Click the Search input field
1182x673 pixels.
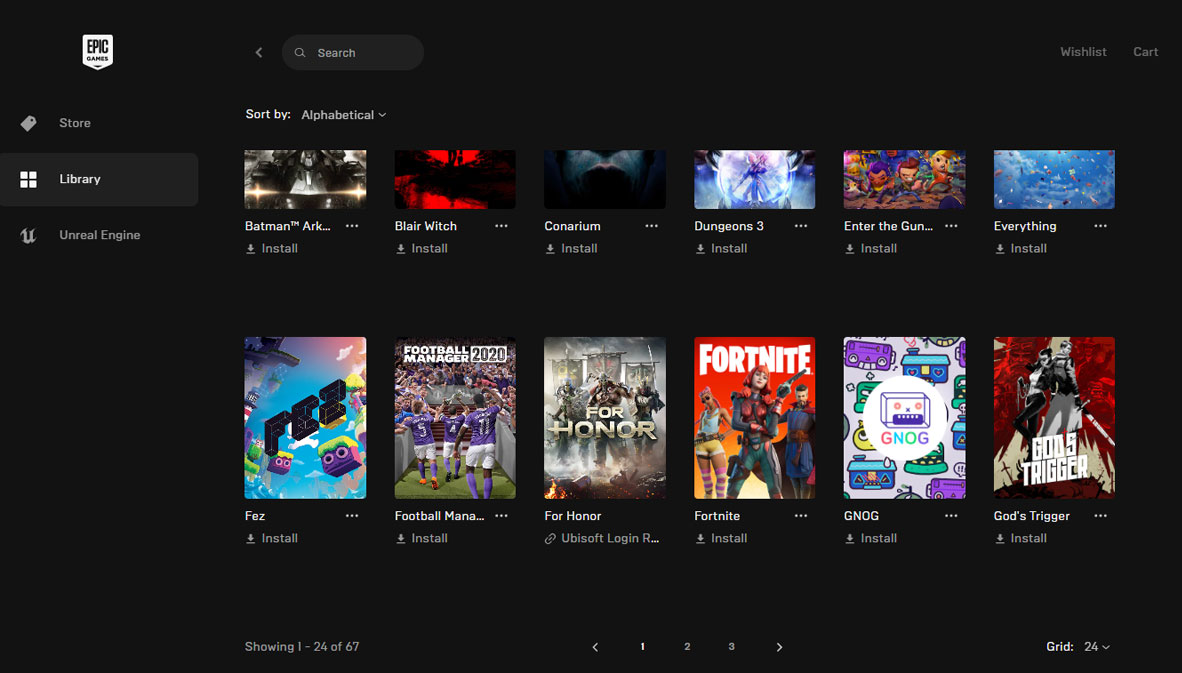[353, 53]
